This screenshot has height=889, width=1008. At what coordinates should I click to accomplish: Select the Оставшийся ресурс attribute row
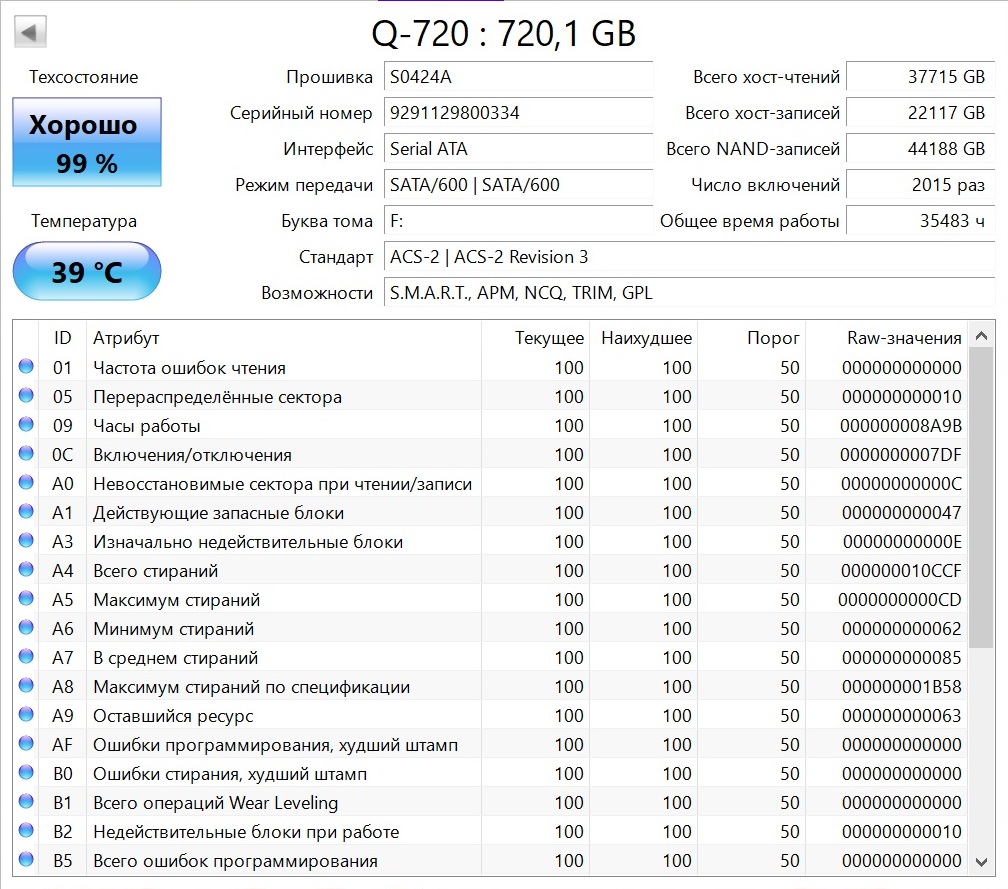490,715
